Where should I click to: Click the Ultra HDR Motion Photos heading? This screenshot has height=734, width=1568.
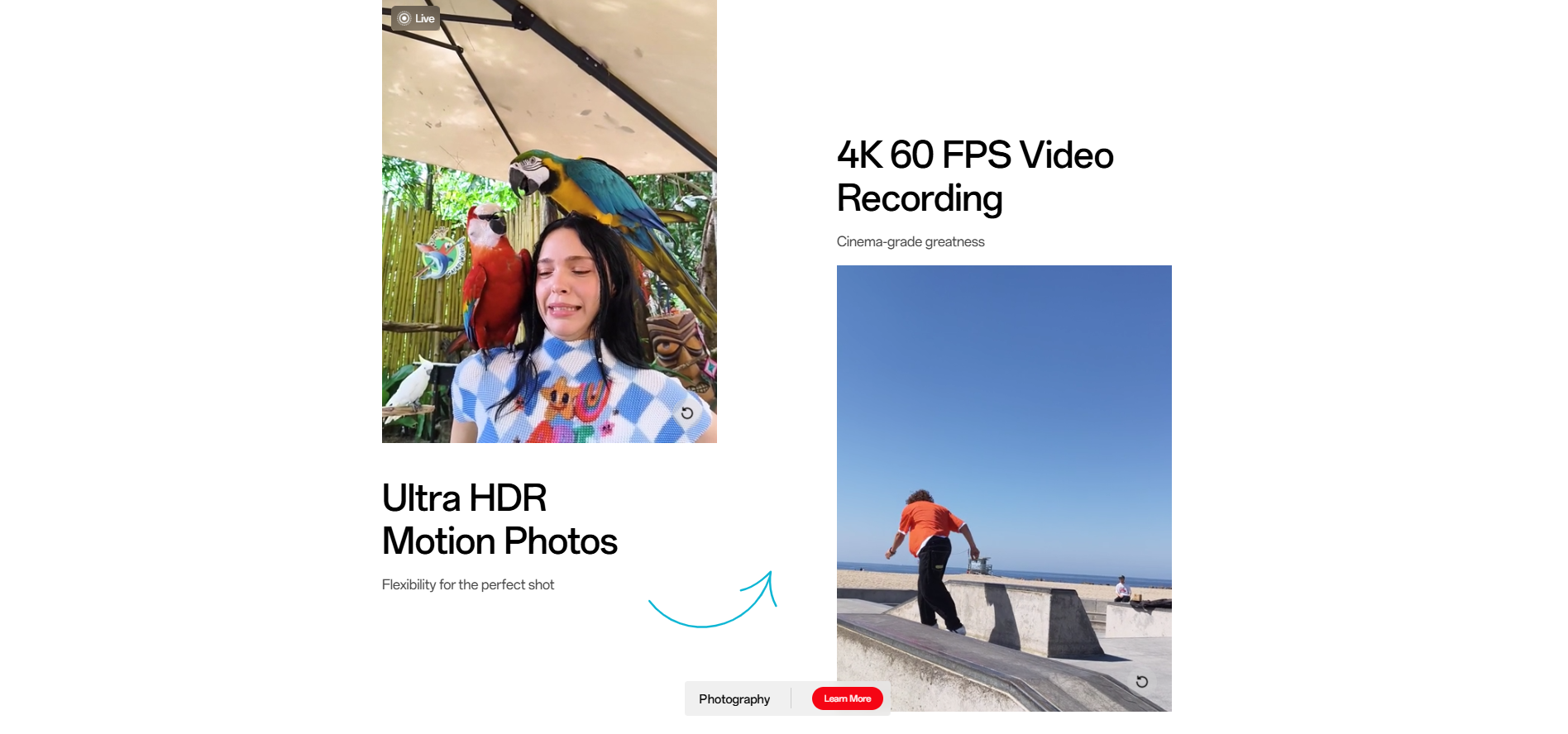(499, 520)
